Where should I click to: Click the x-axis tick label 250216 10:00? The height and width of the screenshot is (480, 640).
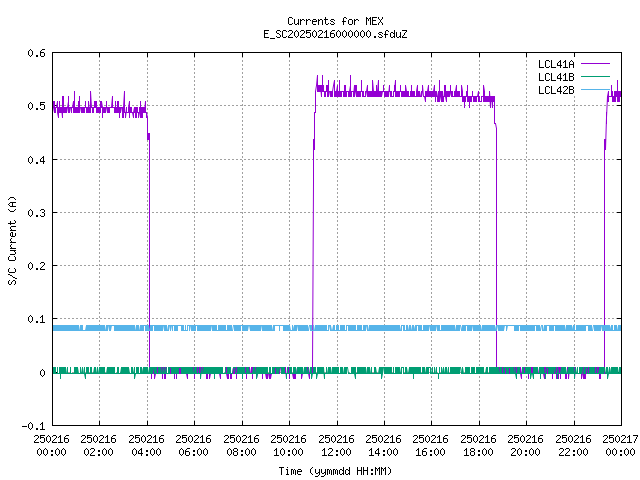(x=289, y=445)
